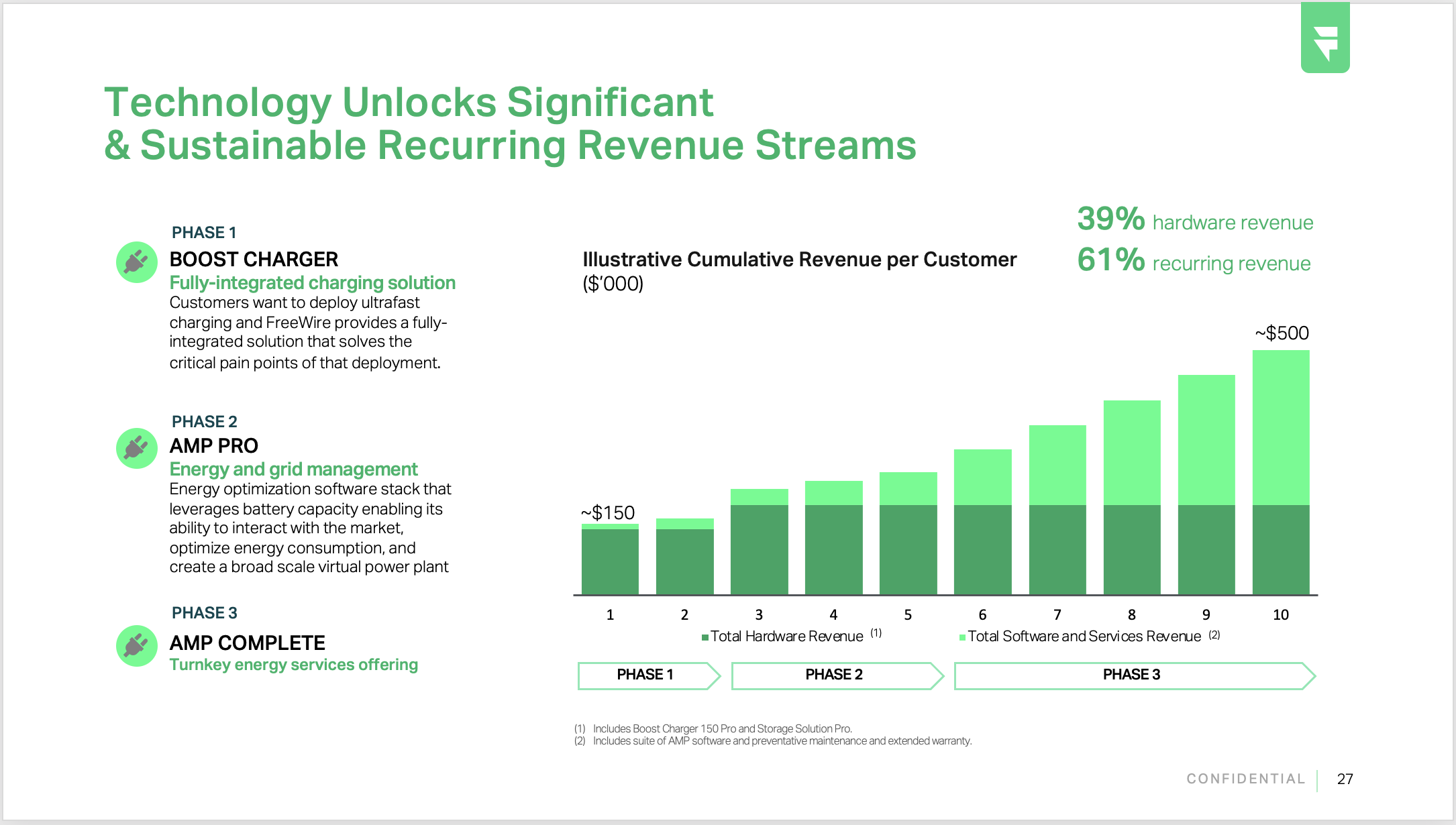Screen dimensions: 1456x825
Task: Click the 'Energy and grid management' subtitle
Action: (293, 469)
